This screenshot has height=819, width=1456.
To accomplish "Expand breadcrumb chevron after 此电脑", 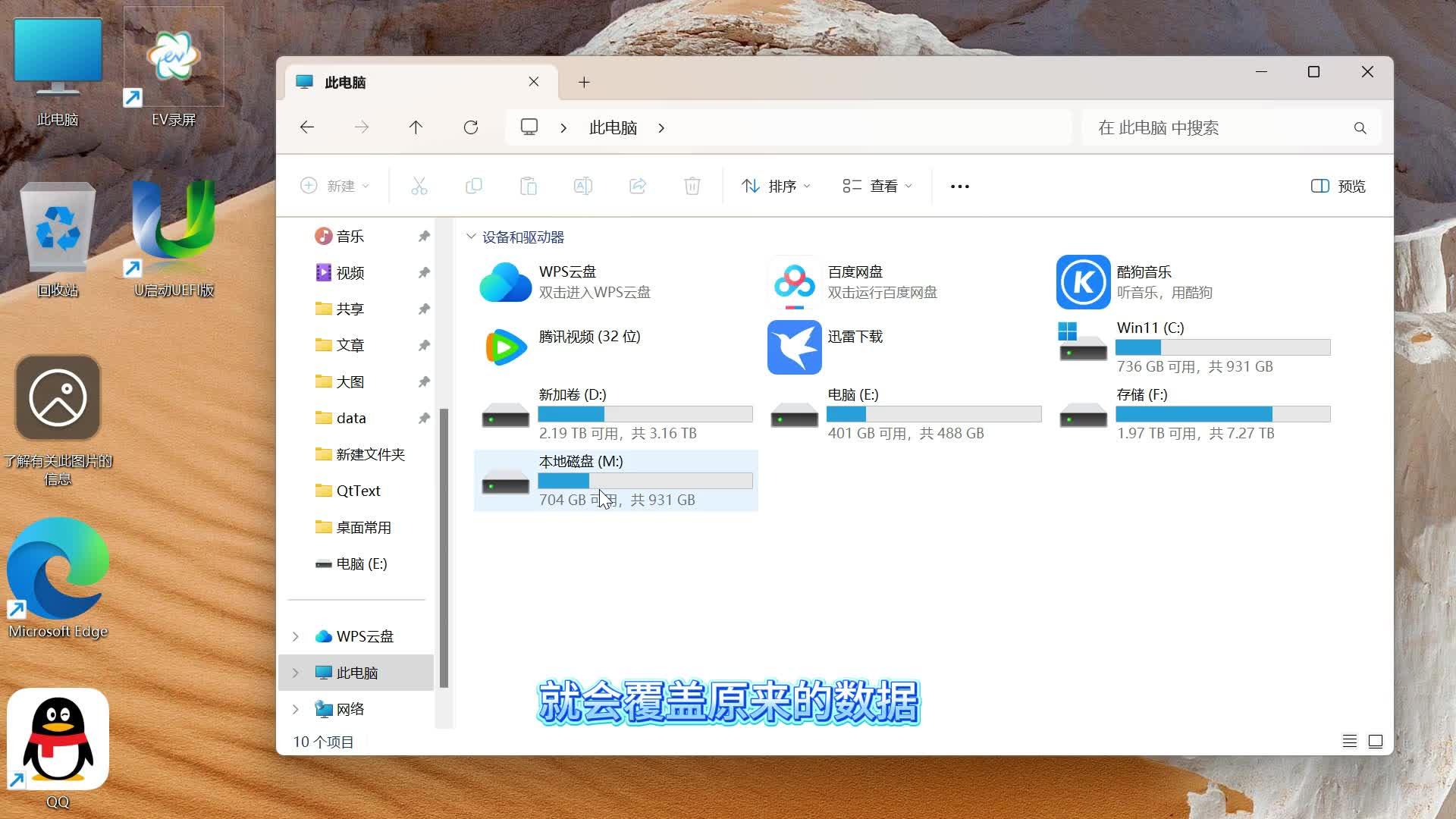I will point(661,128).
